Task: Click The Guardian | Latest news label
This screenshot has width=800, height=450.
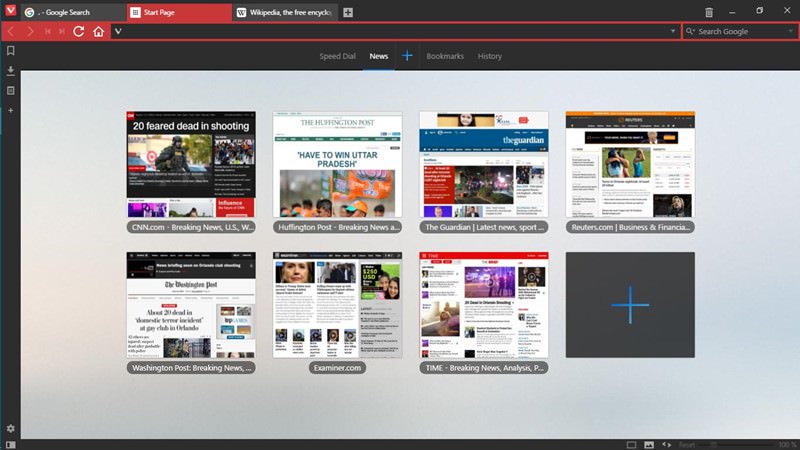Action: 484,227
